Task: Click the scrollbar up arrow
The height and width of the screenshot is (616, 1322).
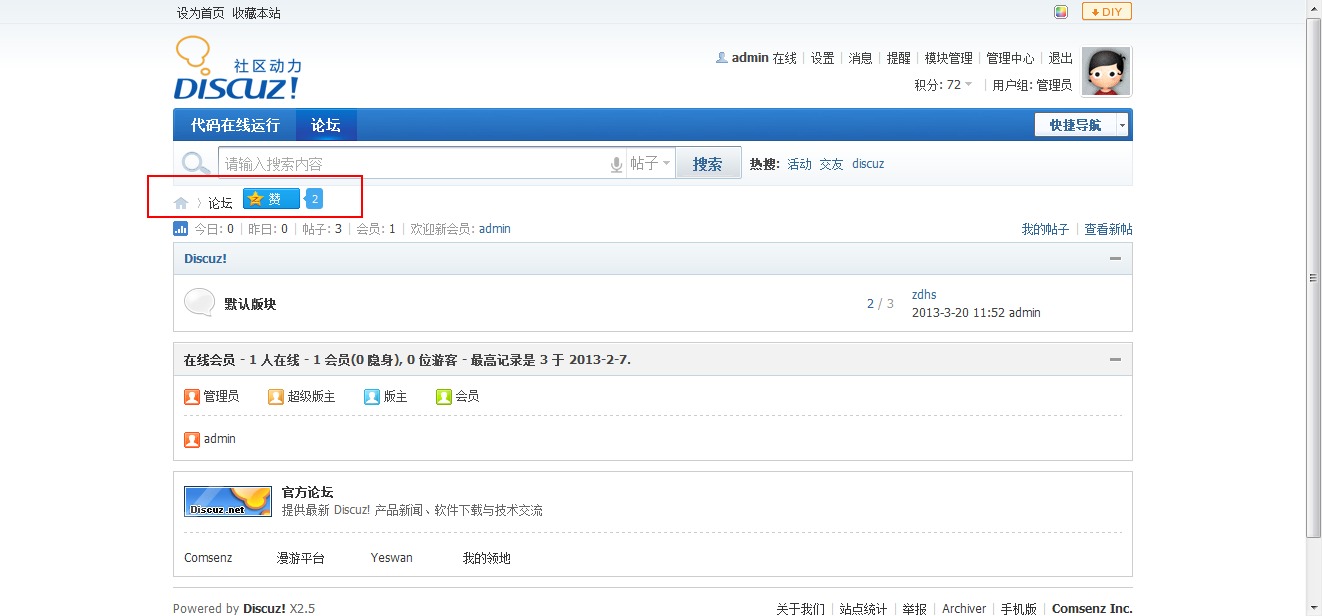Action: (x=1314, y=8)
